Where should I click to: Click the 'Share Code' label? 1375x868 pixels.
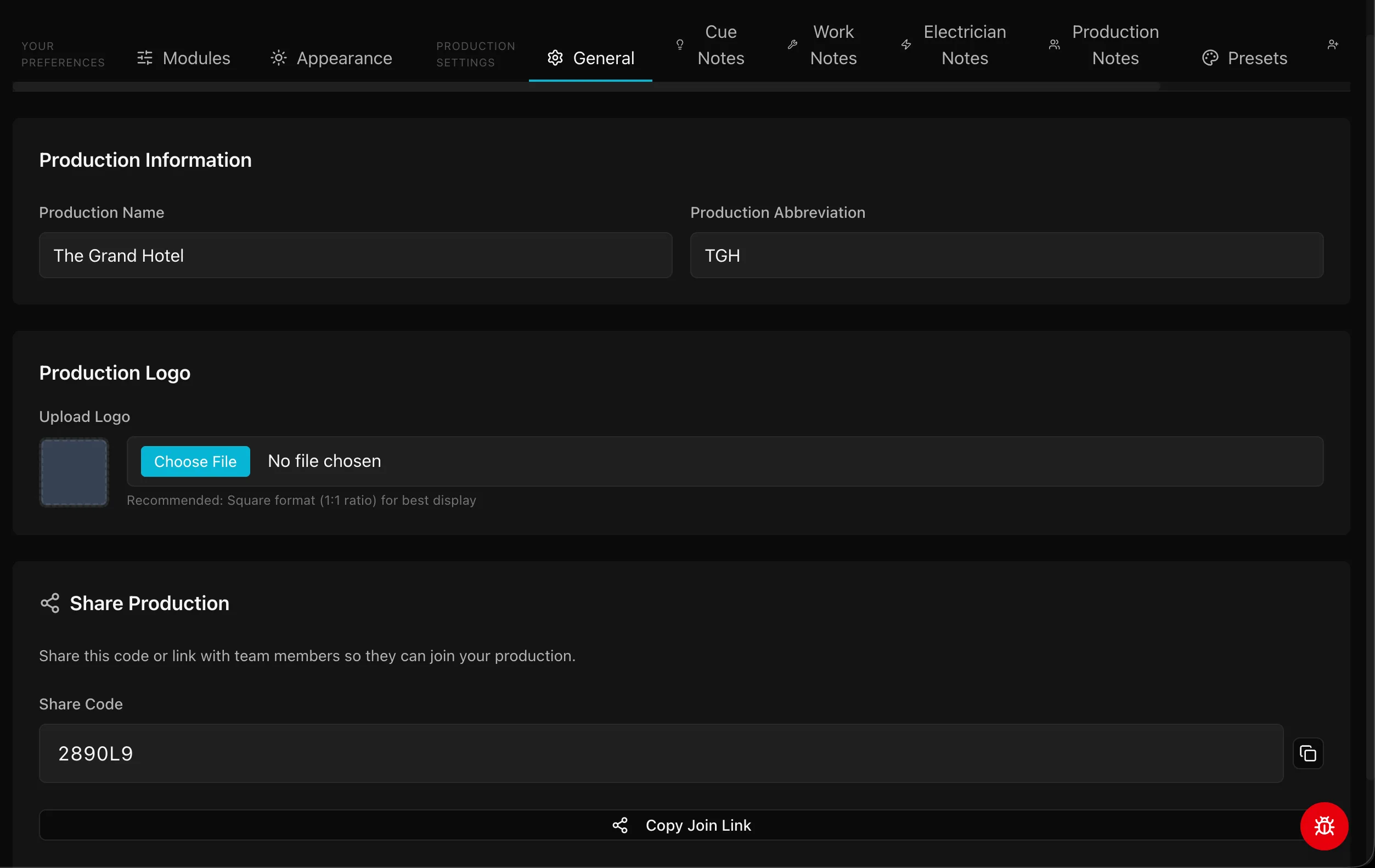[x=81, y=704]
